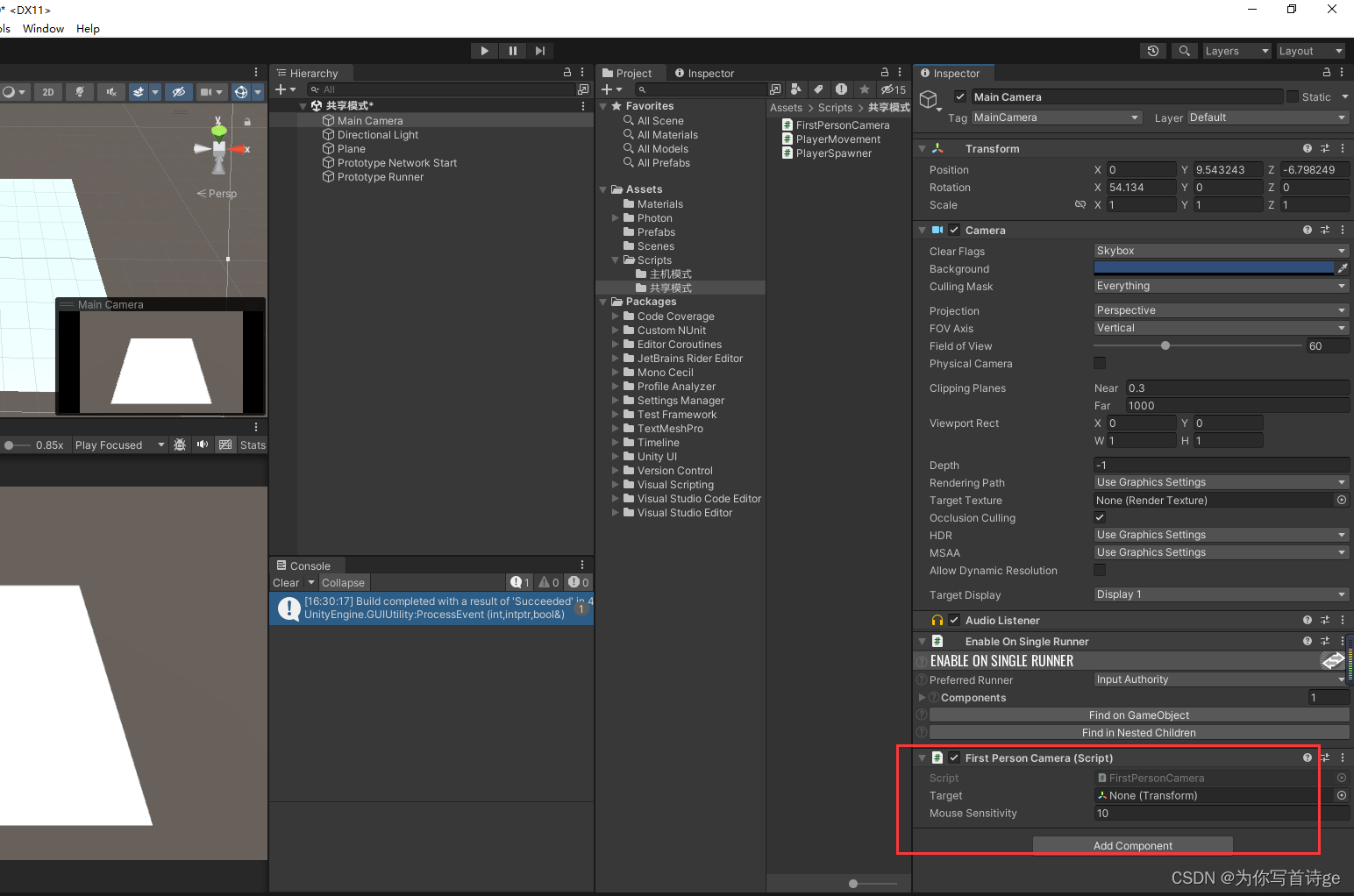Toggle Console error filter

pyautogui.click(x=578, y=582)
